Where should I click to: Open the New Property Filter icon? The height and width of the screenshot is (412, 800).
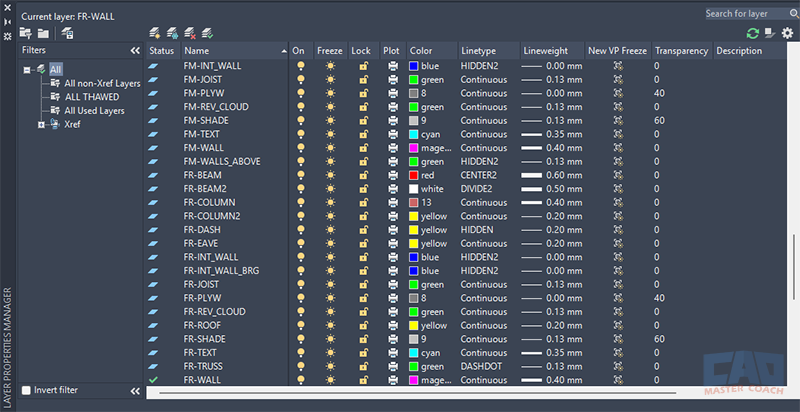pyautogui.click(x=26, y=33)
